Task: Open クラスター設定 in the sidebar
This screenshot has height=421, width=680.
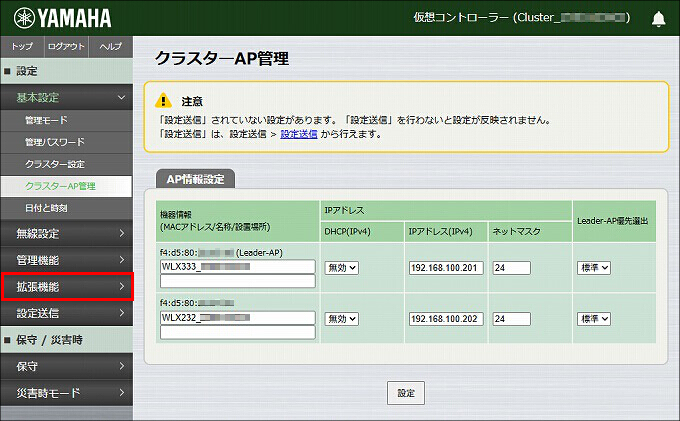Action: (67, 164)
